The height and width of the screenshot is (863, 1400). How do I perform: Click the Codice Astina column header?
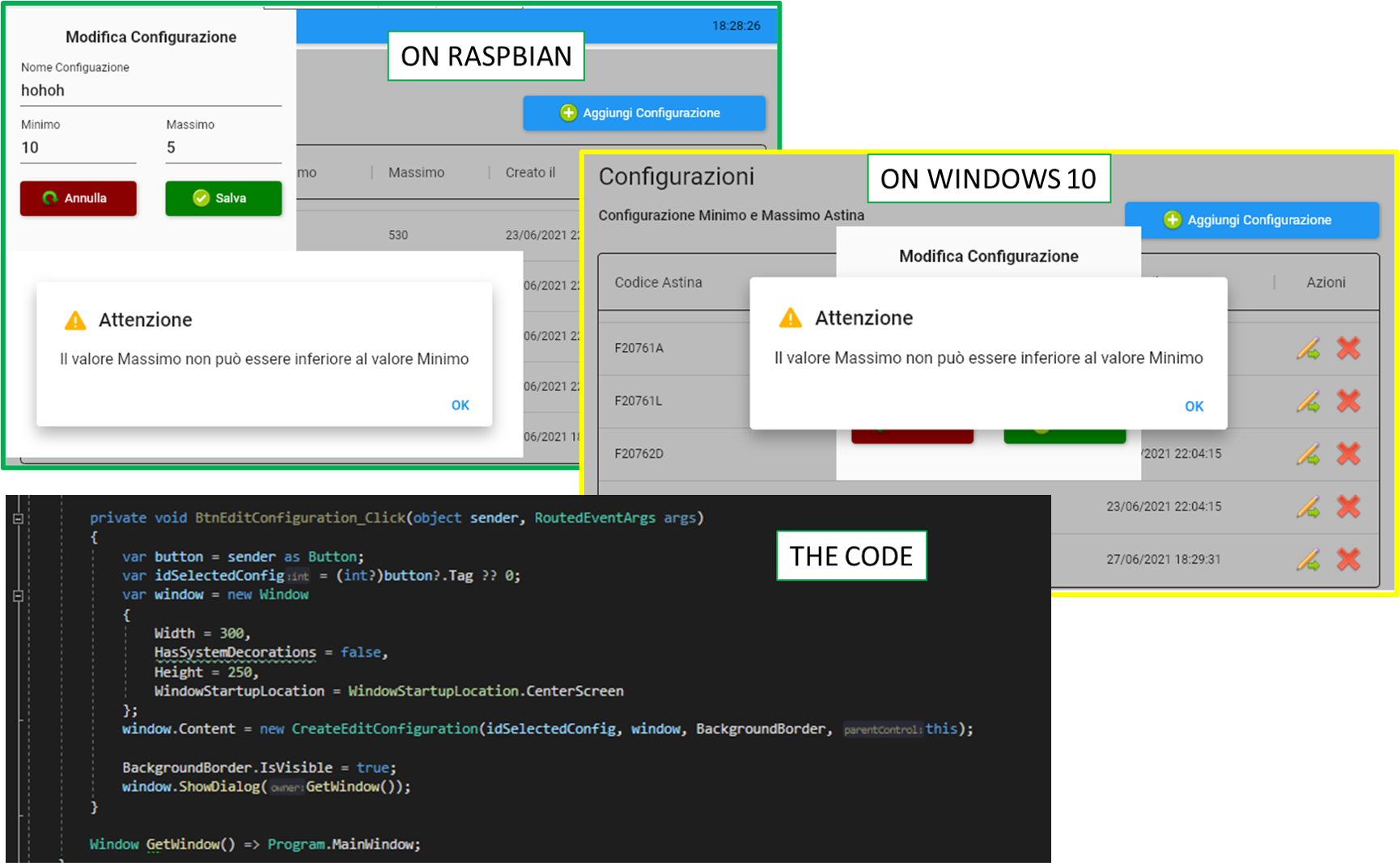click(657, 282)
